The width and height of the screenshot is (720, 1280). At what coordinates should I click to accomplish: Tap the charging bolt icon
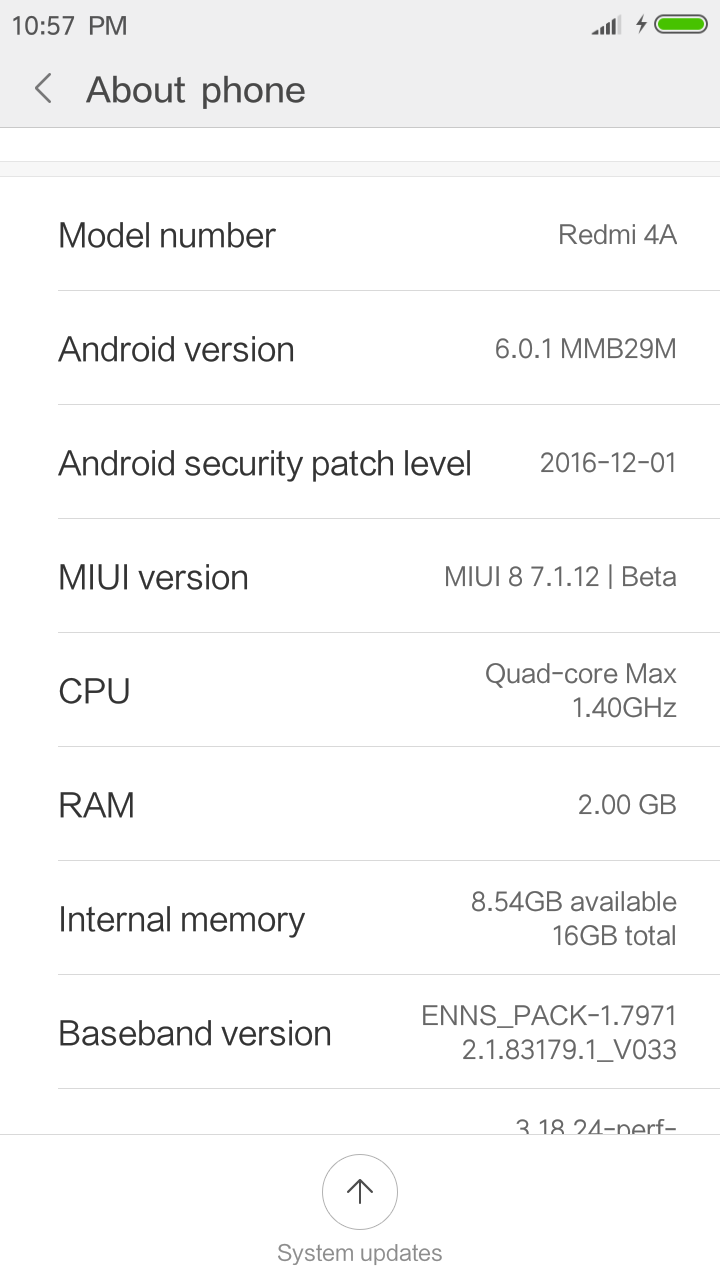point(641,25)
